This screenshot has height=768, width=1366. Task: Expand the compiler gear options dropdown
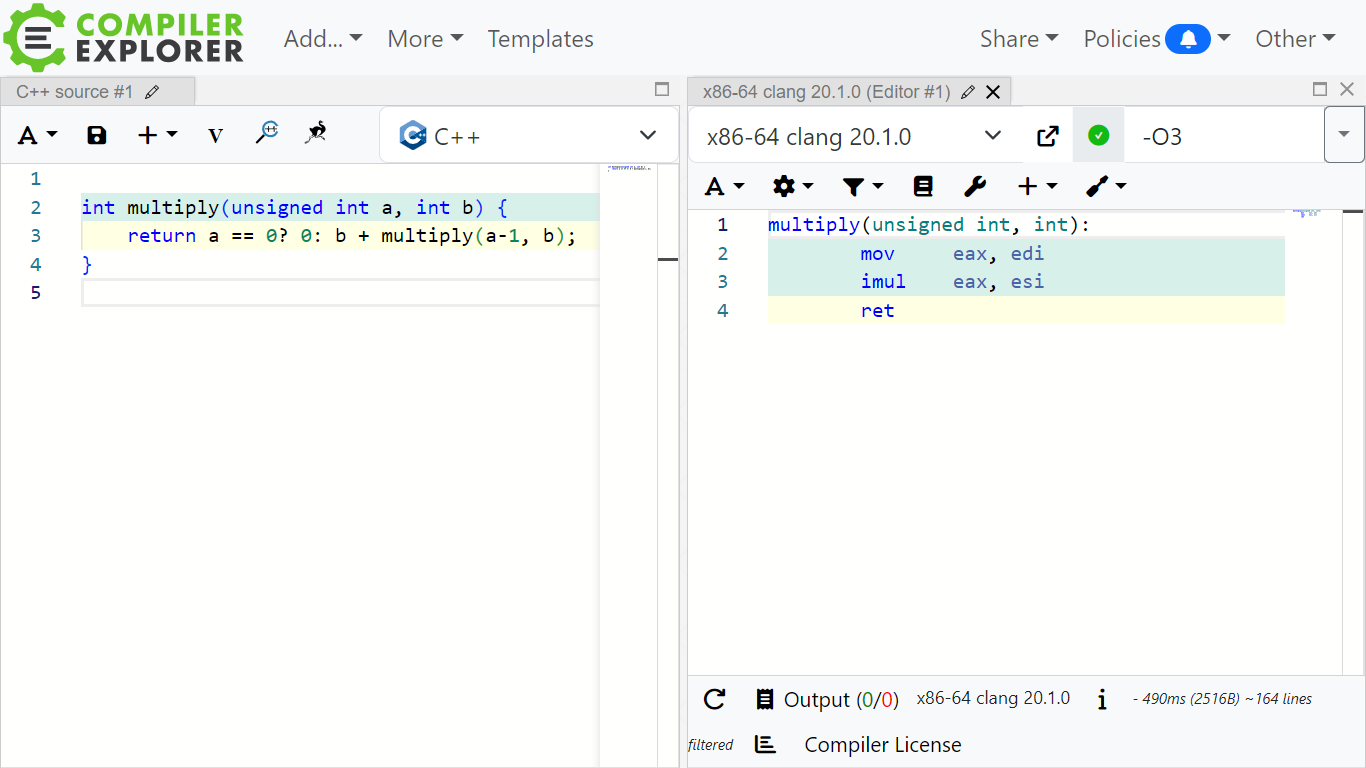pyautogui.click(x=793, y=186)
